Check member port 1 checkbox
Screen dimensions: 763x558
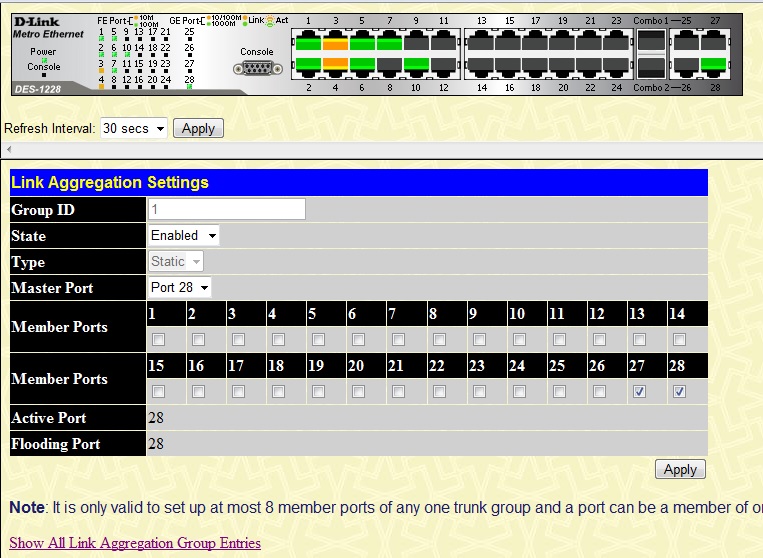click(x=158, y=339)
